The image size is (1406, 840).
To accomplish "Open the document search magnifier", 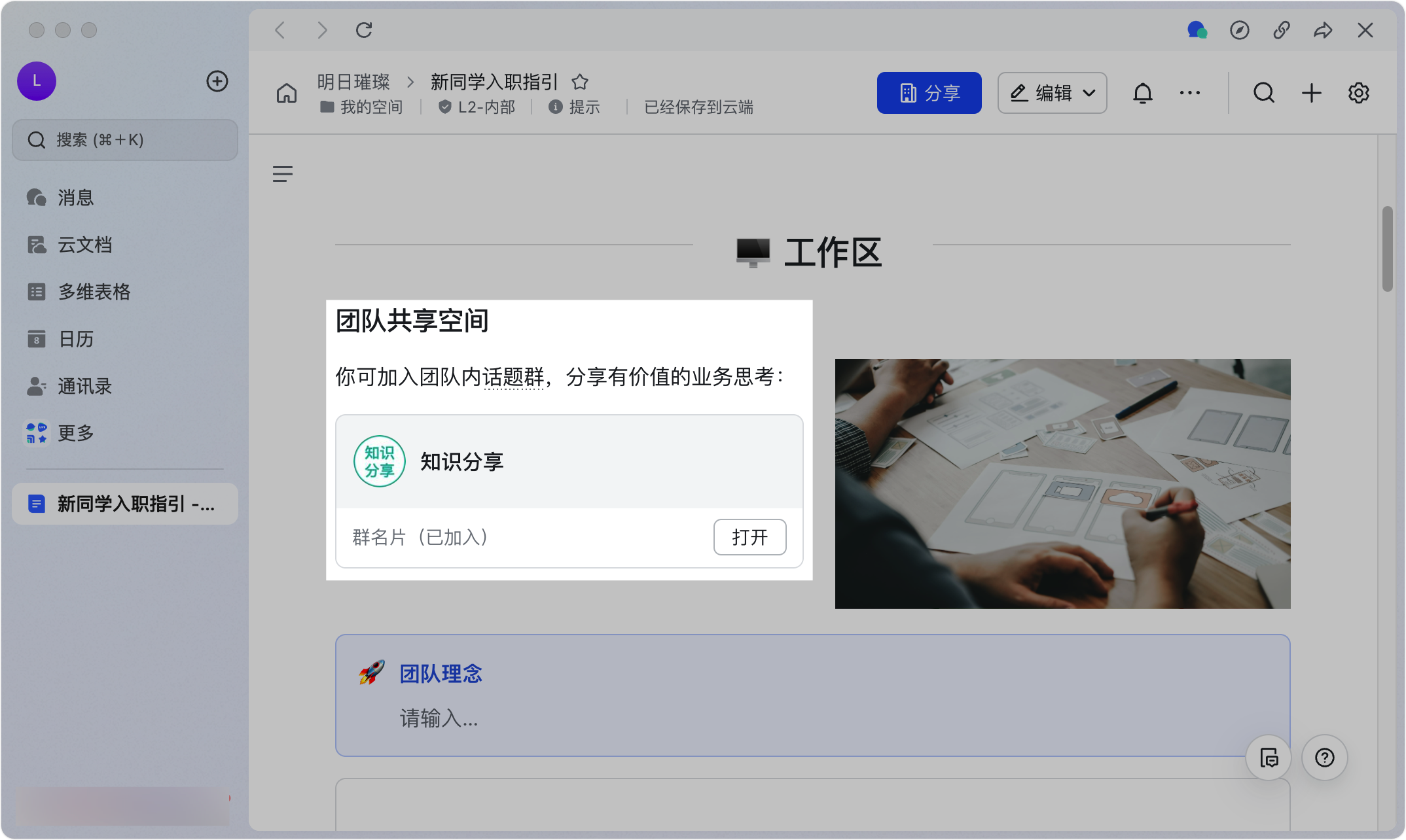I will point(1264,93).
